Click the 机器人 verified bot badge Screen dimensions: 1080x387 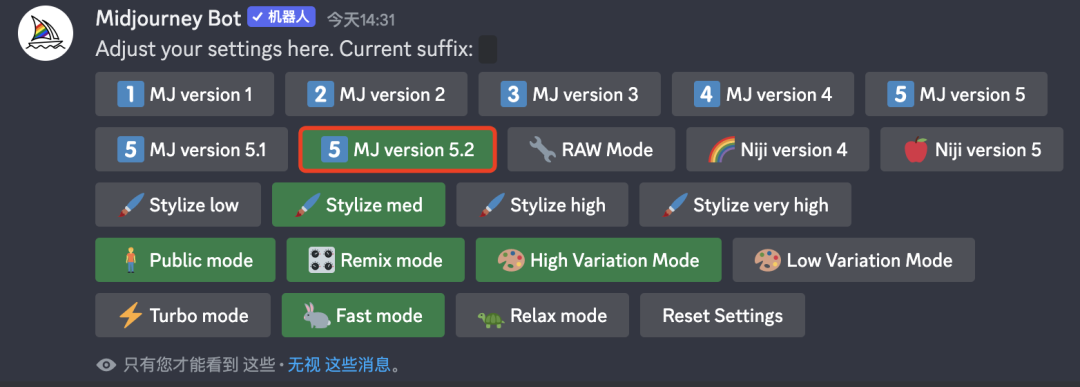[x=281, y=17]
